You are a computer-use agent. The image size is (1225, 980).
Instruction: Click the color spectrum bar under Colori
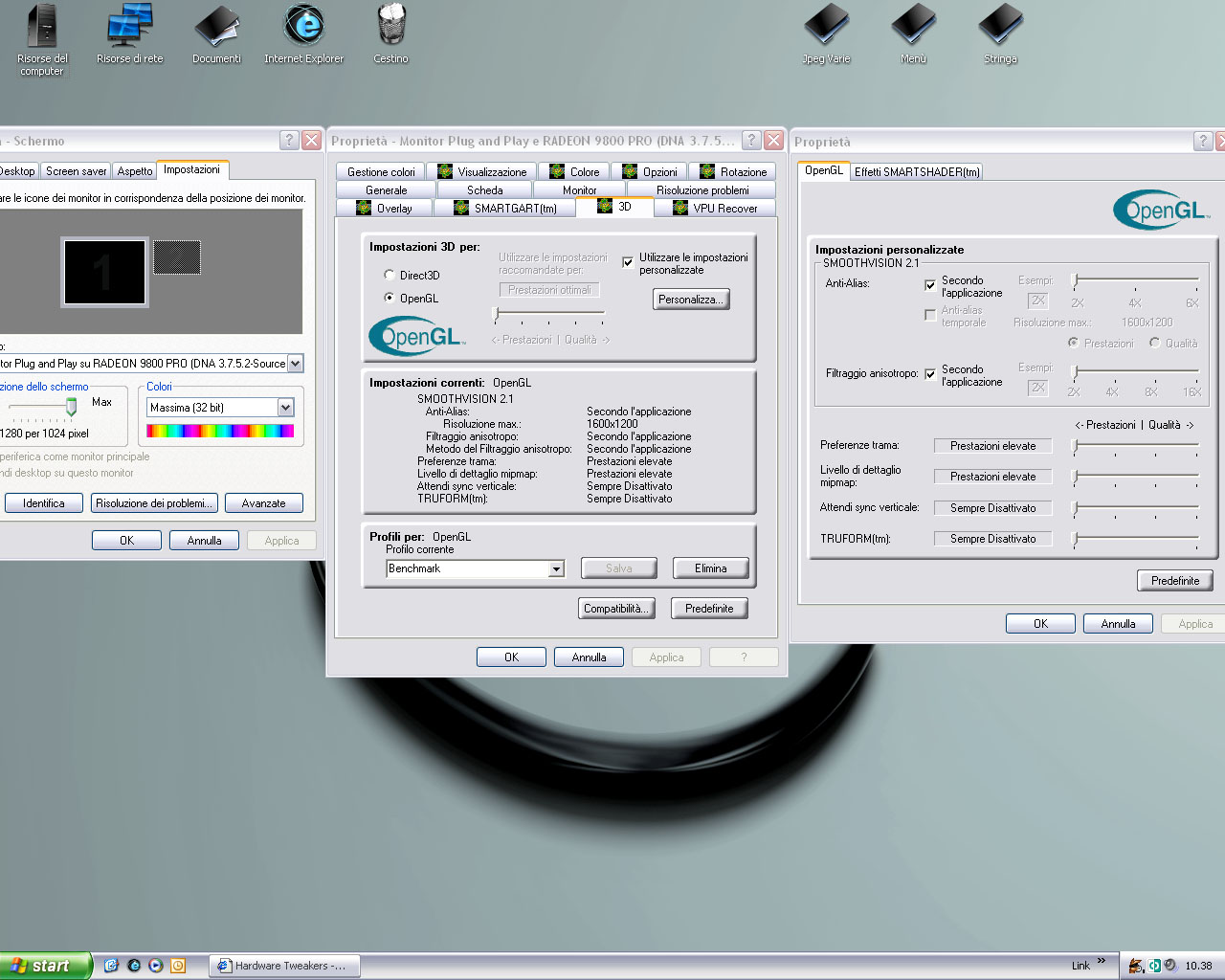coord(220,431)
